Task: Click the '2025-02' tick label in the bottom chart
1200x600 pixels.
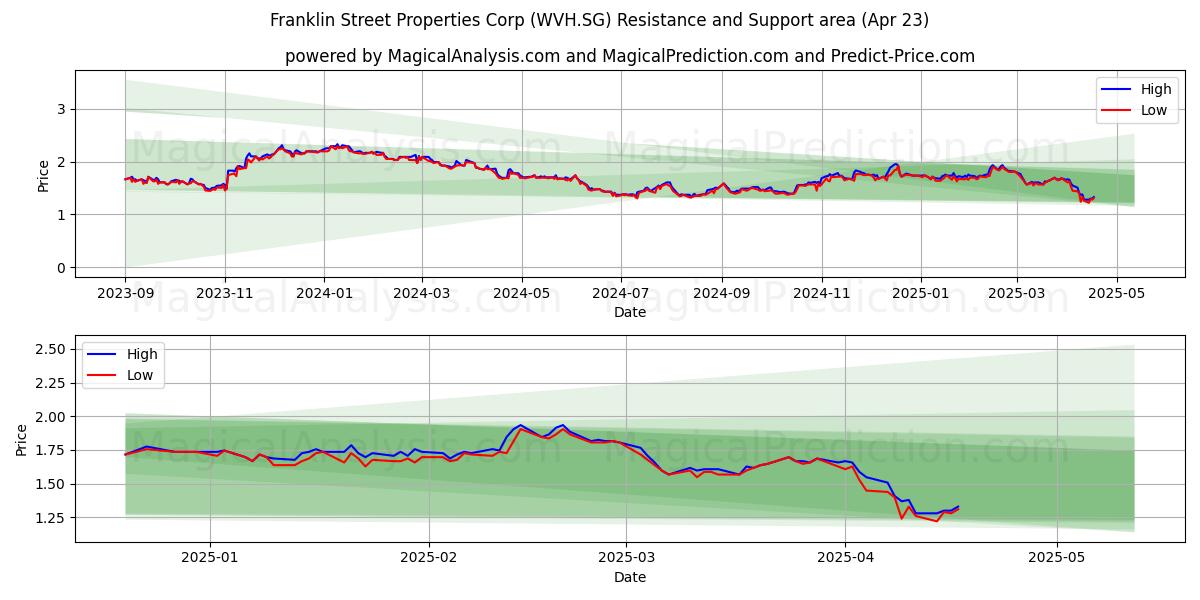Action: click(x=428, y=559)
